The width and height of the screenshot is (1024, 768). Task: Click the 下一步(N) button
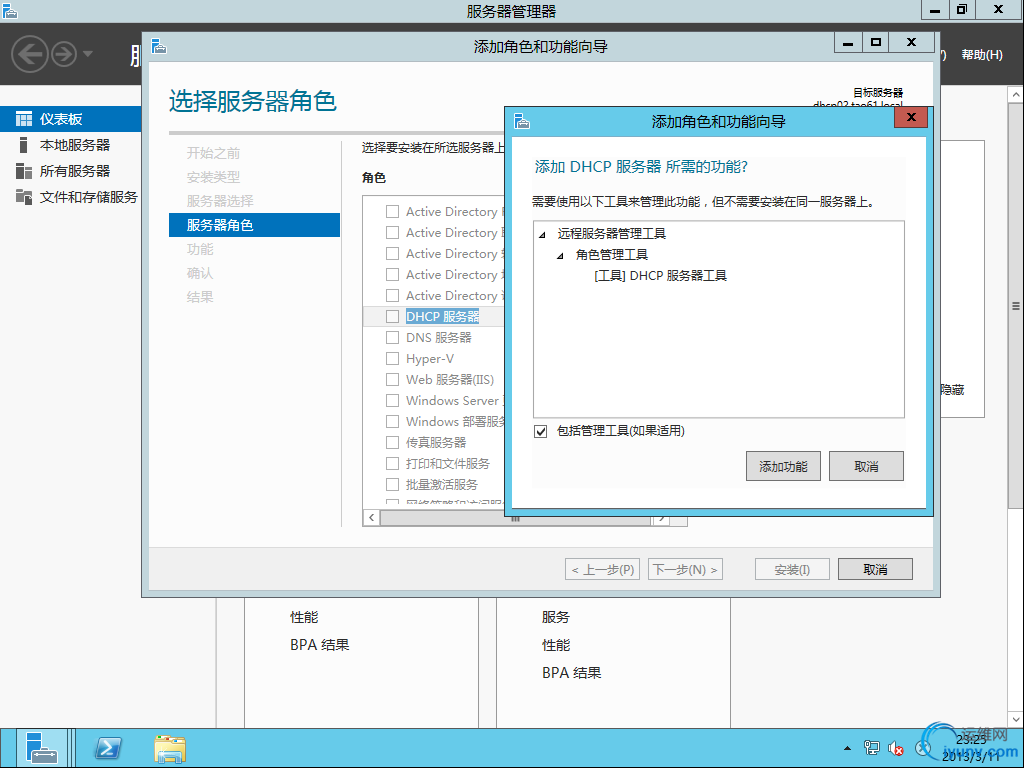pos(685,569)
